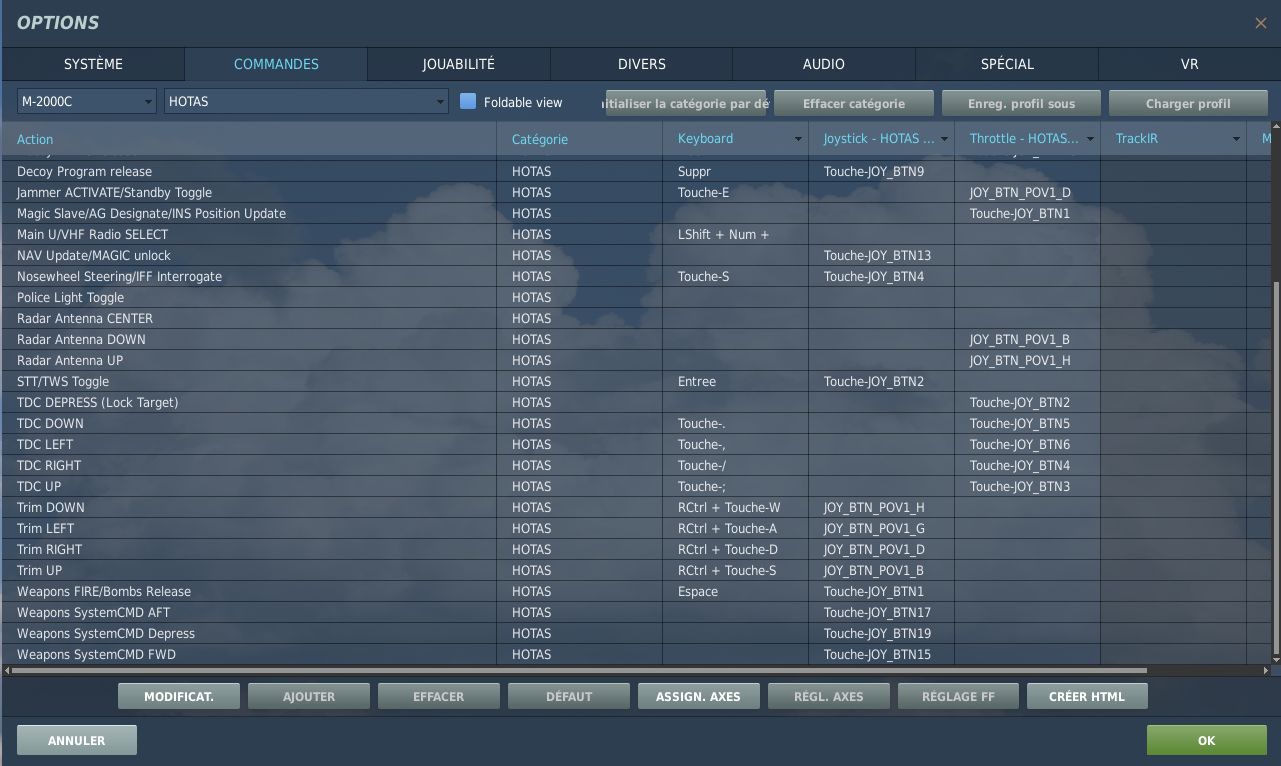Open the M-2000C aircraft dropdown
1281x766 pixels.
87,101
